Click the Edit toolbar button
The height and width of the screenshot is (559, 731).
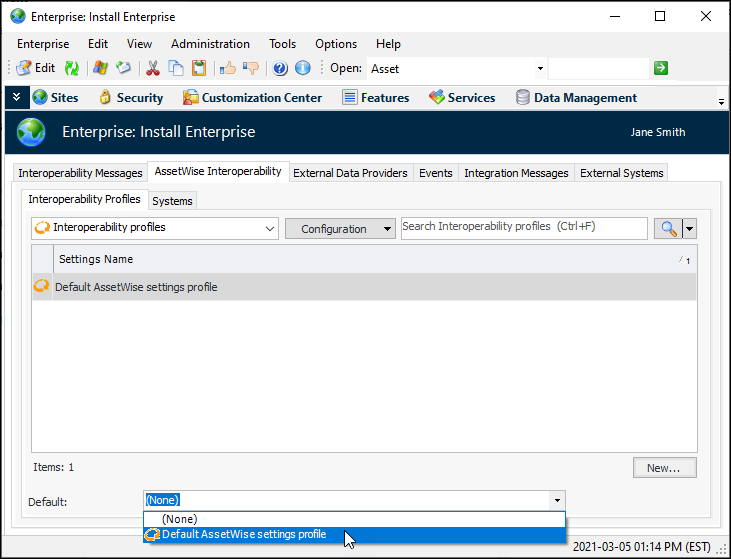35,68
